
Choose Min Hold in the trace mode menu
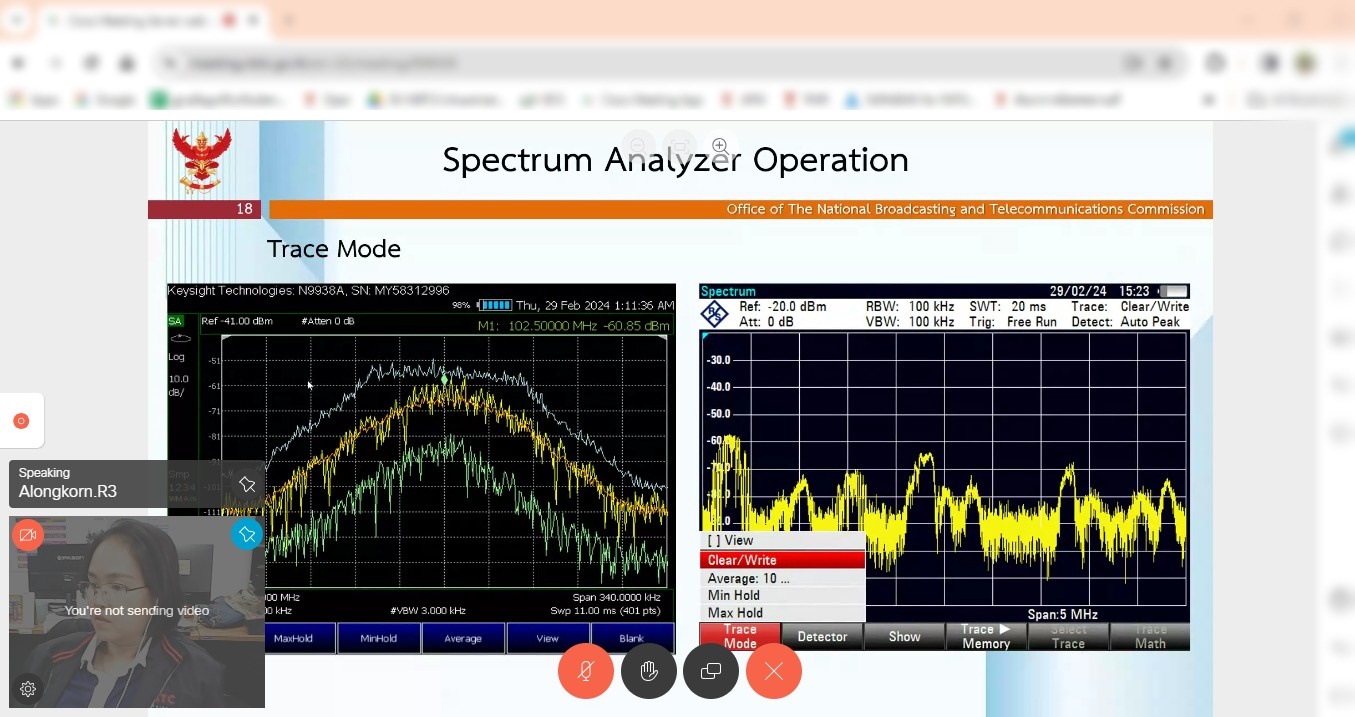coord(782,595)
